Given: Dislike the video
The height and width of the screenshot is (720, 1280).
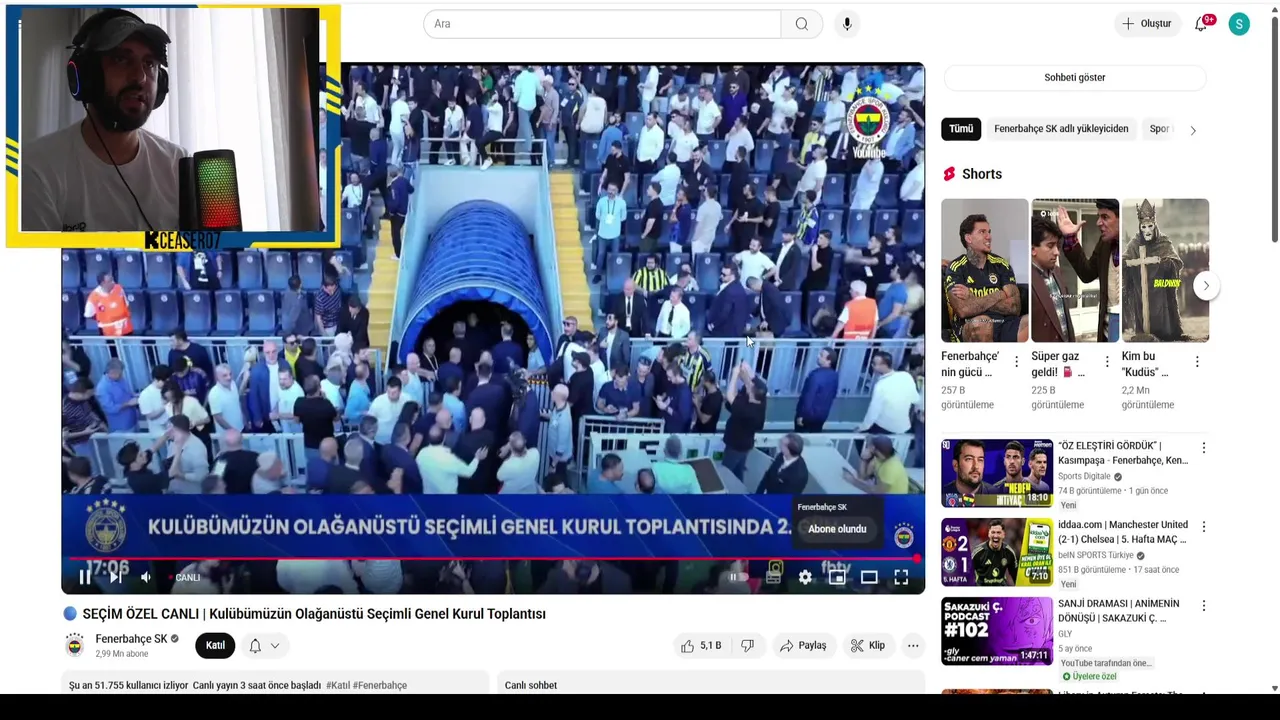Looking at the screenshot, I should (747, 646).
